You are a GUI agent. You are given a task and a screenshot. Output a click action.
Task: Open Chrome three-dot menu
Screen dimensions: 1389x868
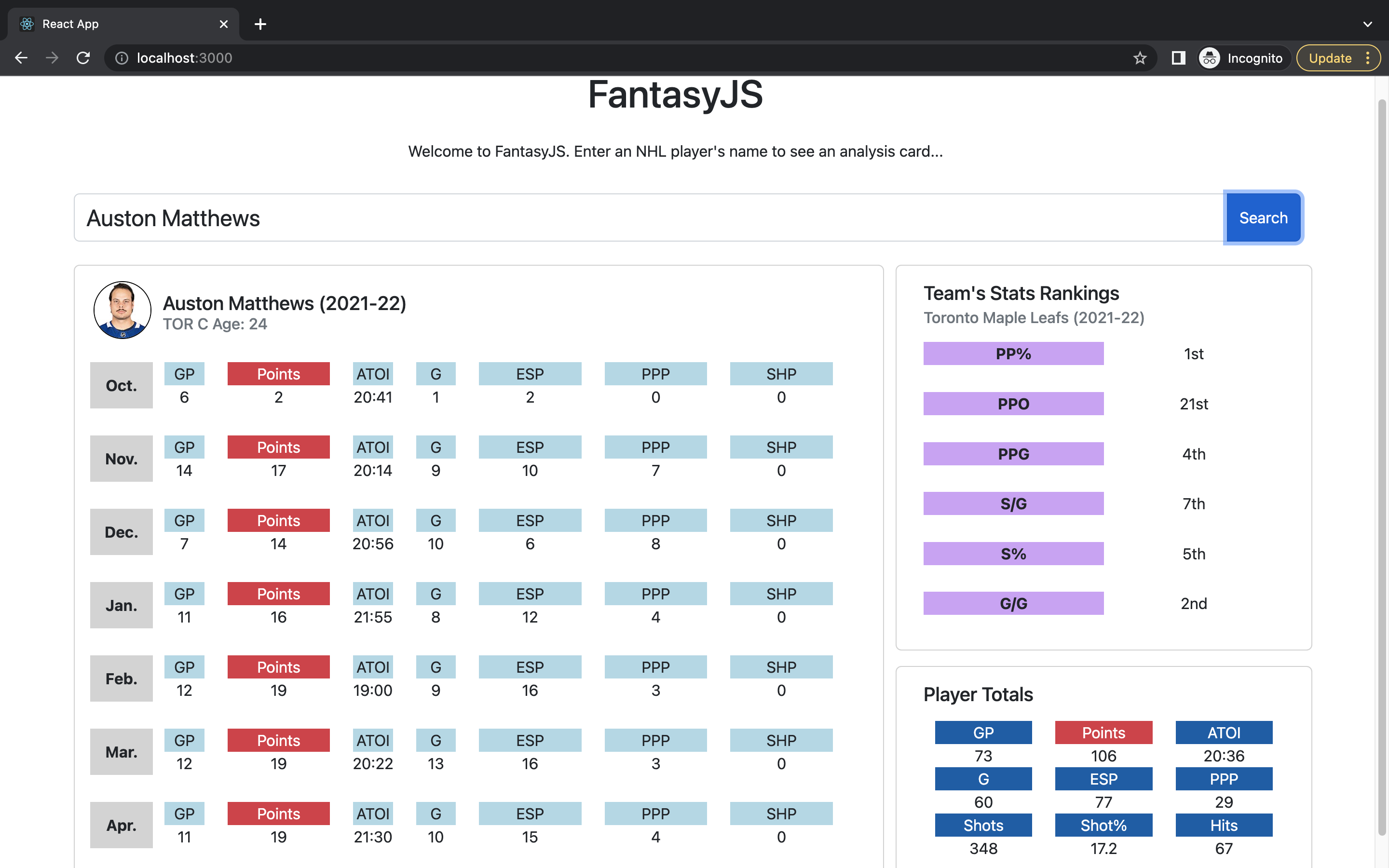[1368, 58]
